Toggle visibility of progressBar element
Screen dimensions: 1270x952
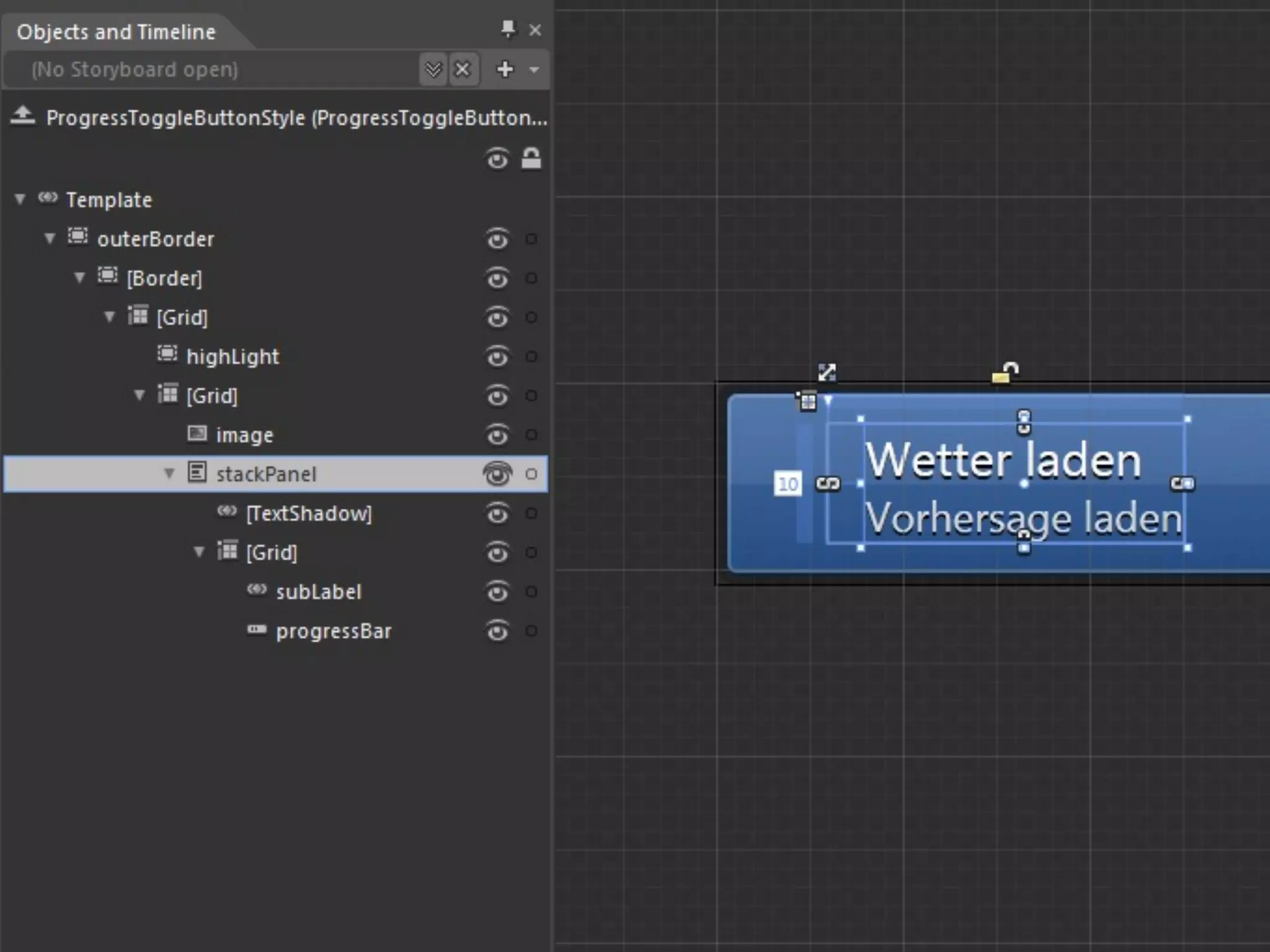point(497,631)
